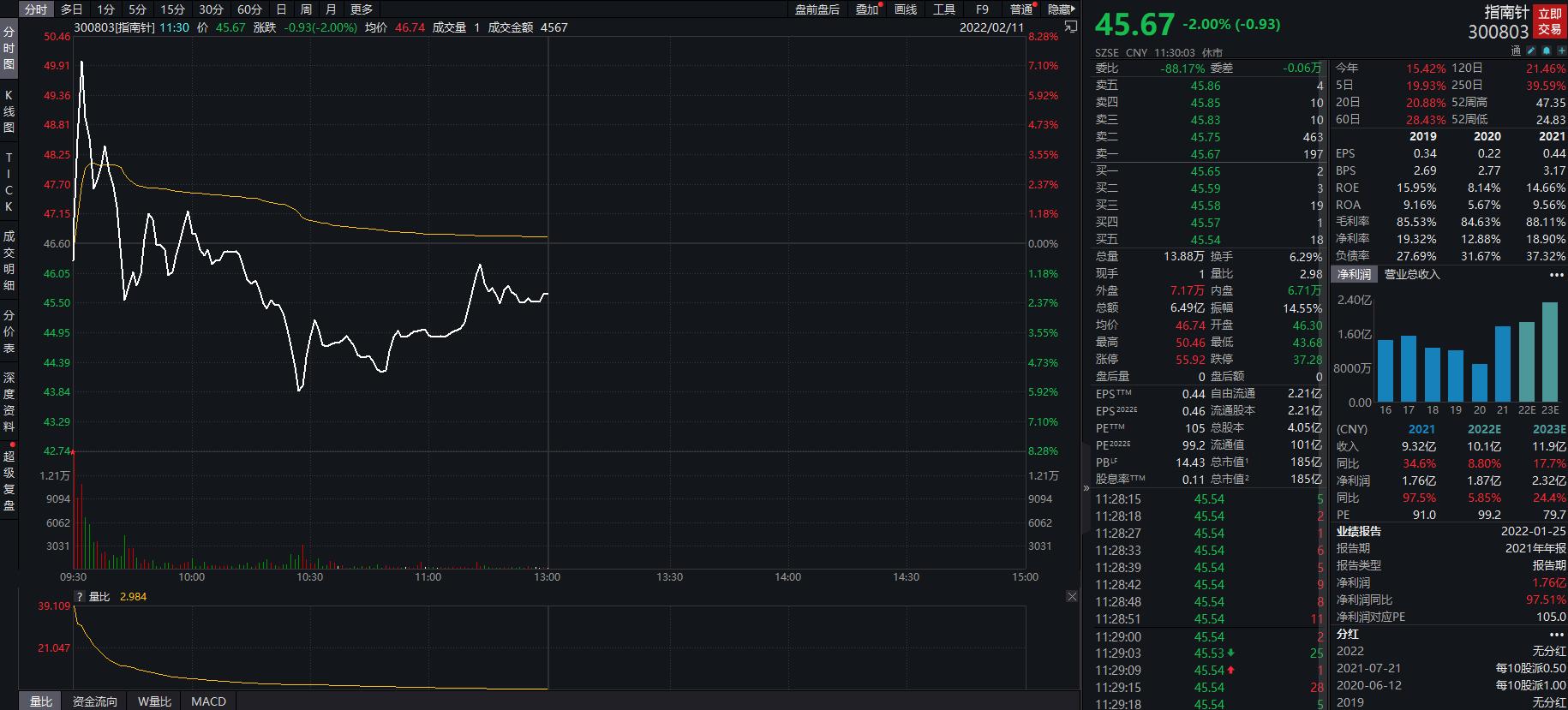Select the 量比 indicator tab
This screenshot has height=710, width=1568.
pos(41,701)
